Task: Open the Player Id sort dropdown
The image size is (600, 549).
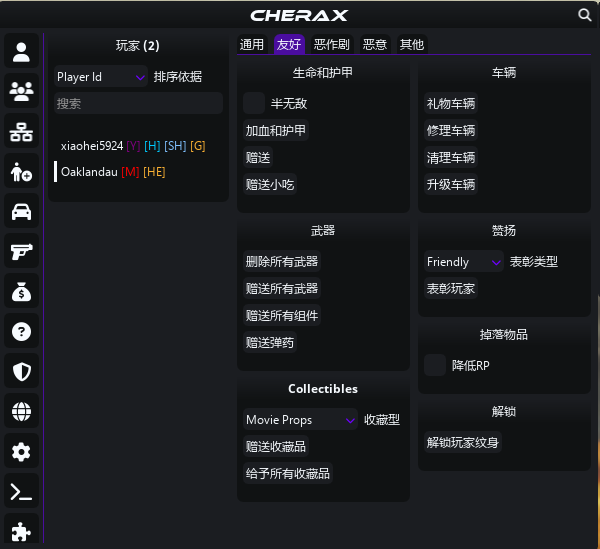Action: (x=101, y=77)
